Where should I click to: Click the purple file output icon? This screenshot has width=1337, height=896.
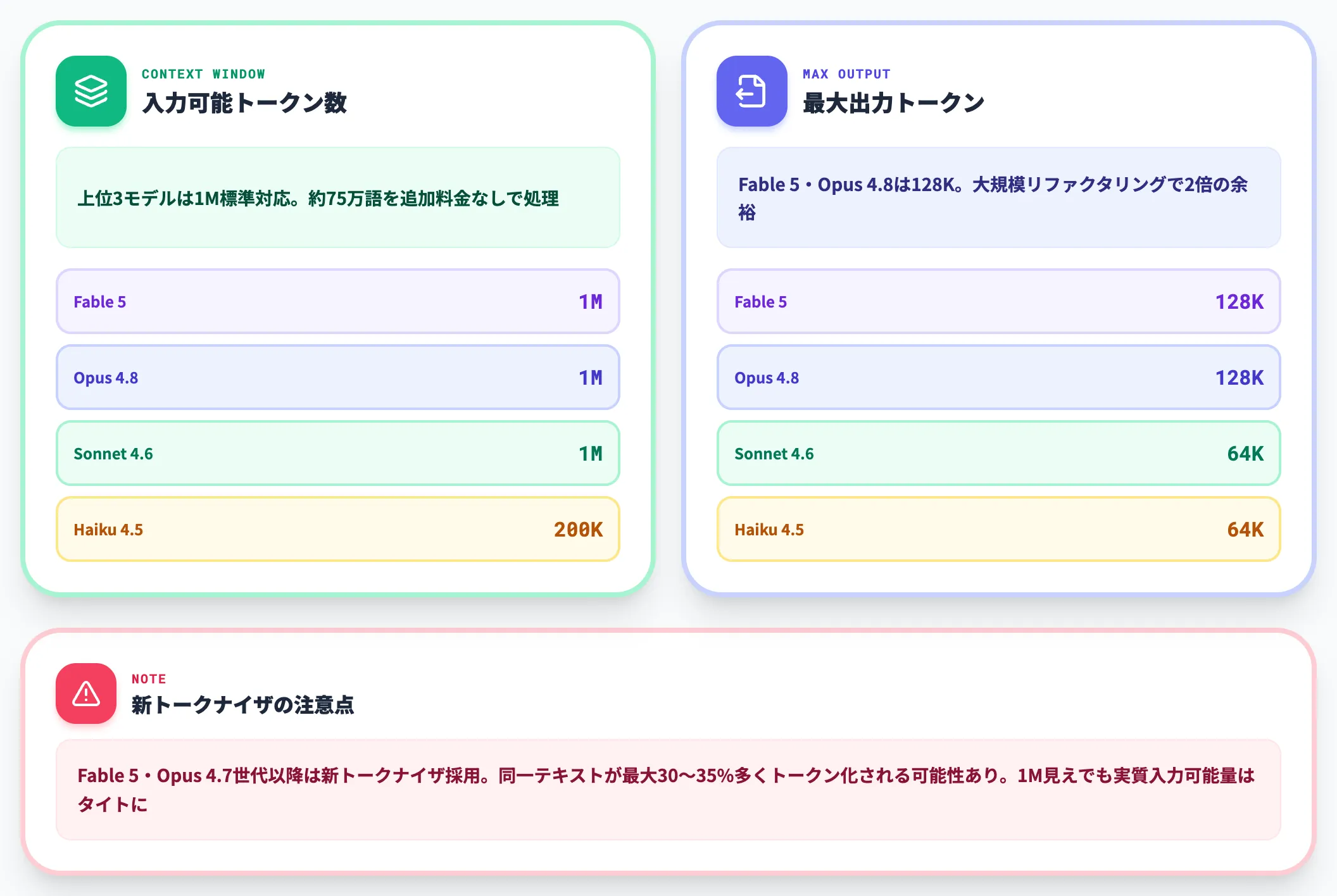click(752, 91)
